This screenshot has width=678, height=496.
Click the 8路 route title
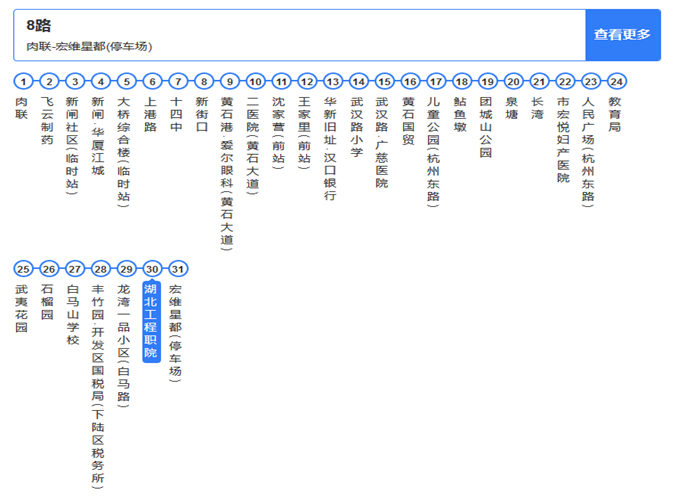(38, 26)
